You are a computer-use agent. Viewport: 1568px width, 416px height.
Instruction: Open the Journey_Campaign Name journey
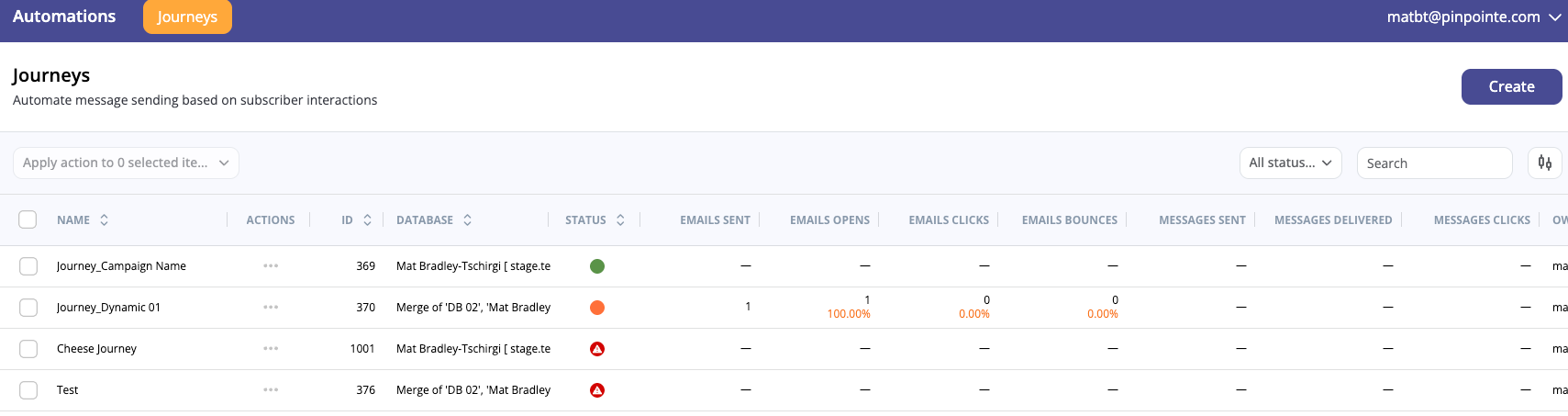pos(121,266)
